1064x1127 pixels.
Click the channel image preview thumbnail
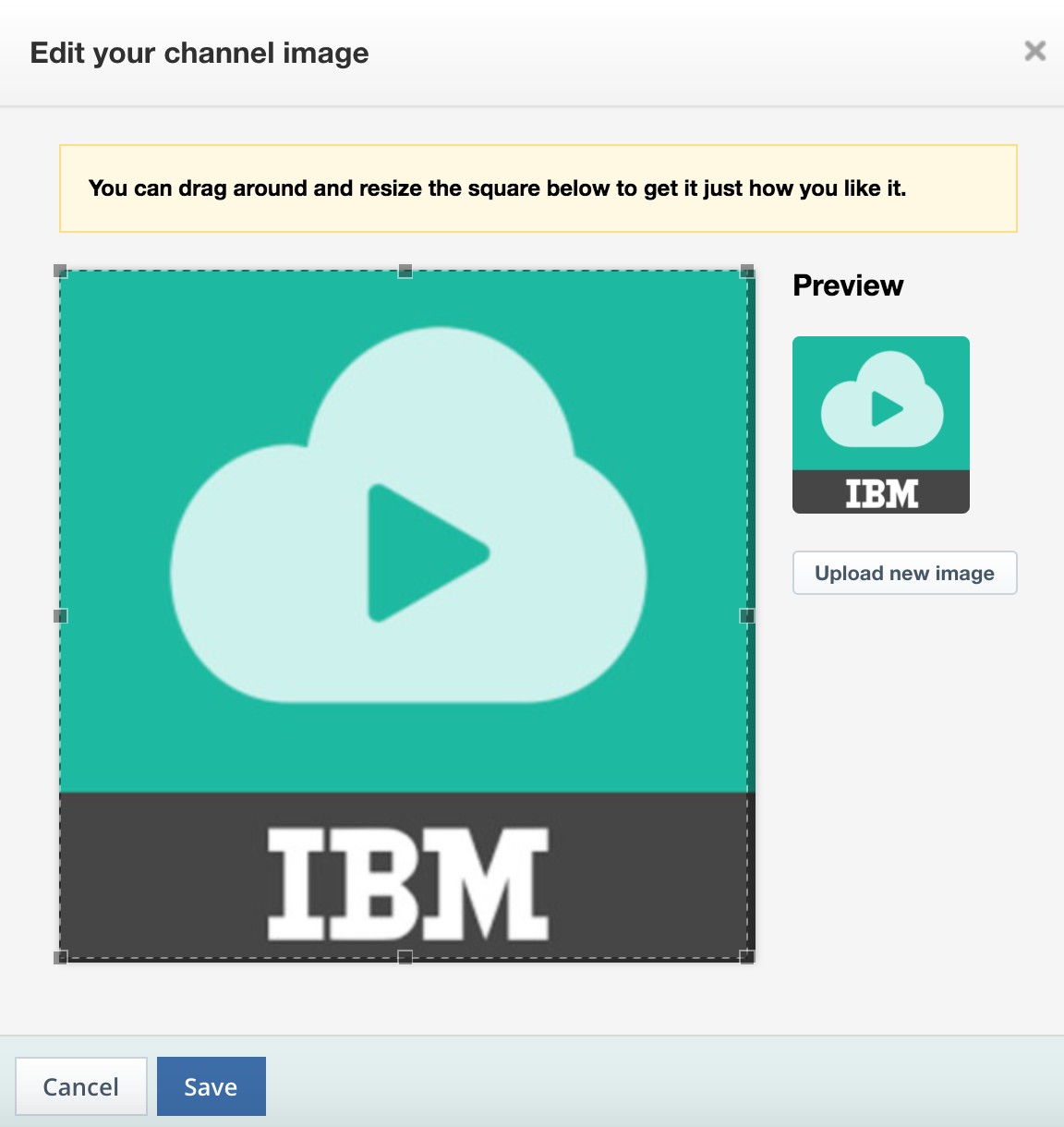(x=881, y=425)
